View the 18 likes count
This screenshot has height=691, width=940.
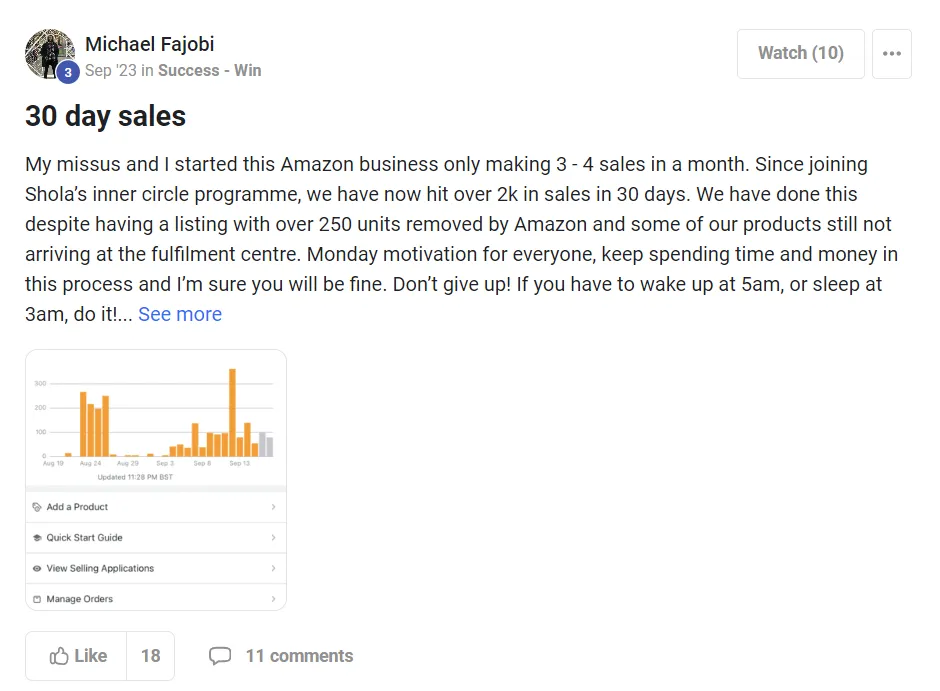point(150,656)
